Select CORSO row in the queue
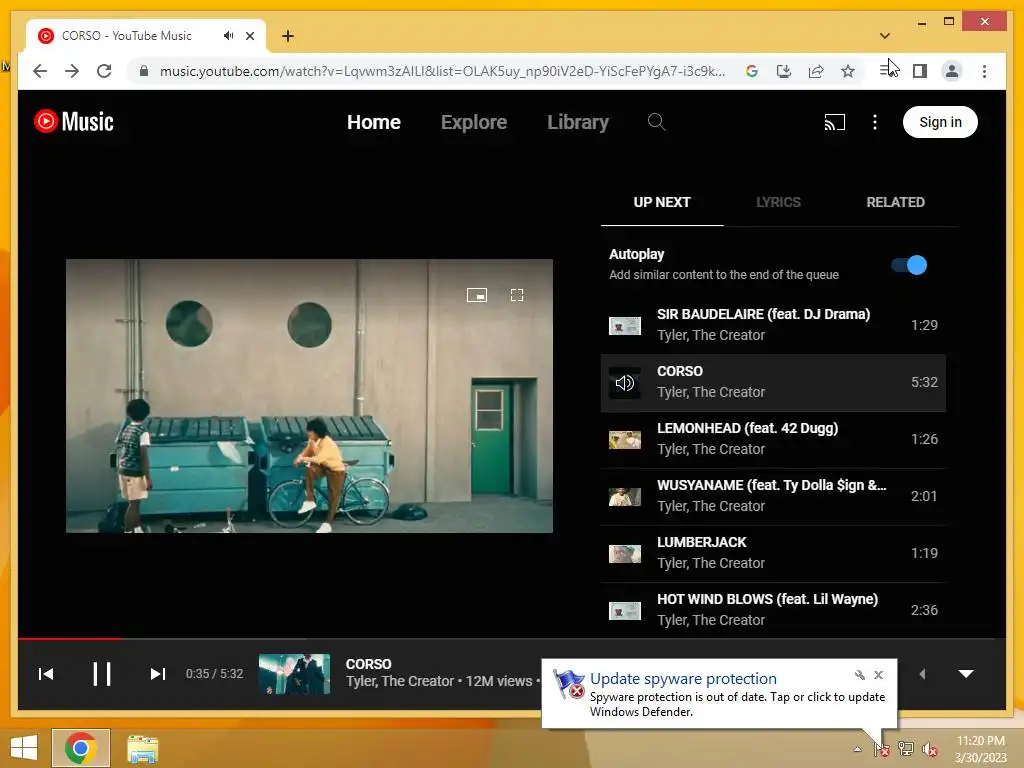The width and height of the screenshot is (1024, 768). [773, 383]
